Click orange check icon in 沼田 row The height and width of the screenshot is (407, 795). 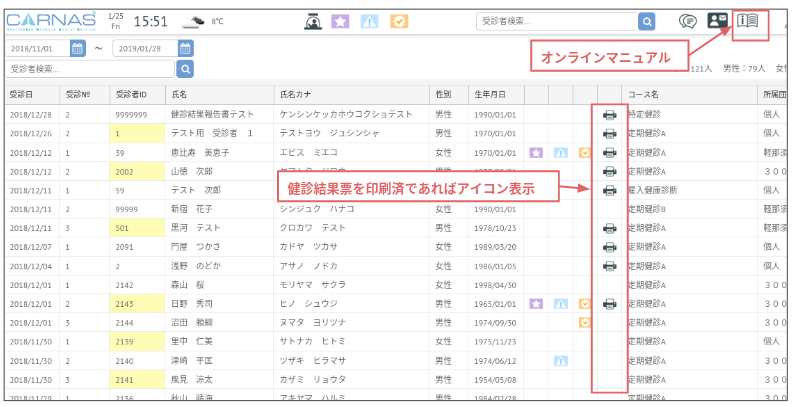[x=586, y=322]
